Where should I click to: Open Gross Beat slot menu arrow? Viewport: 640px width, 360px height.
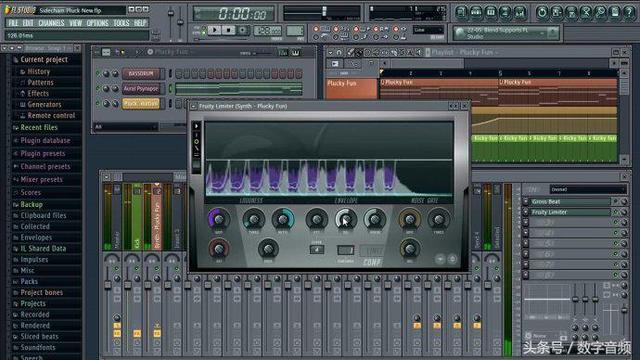click(526, 202)
